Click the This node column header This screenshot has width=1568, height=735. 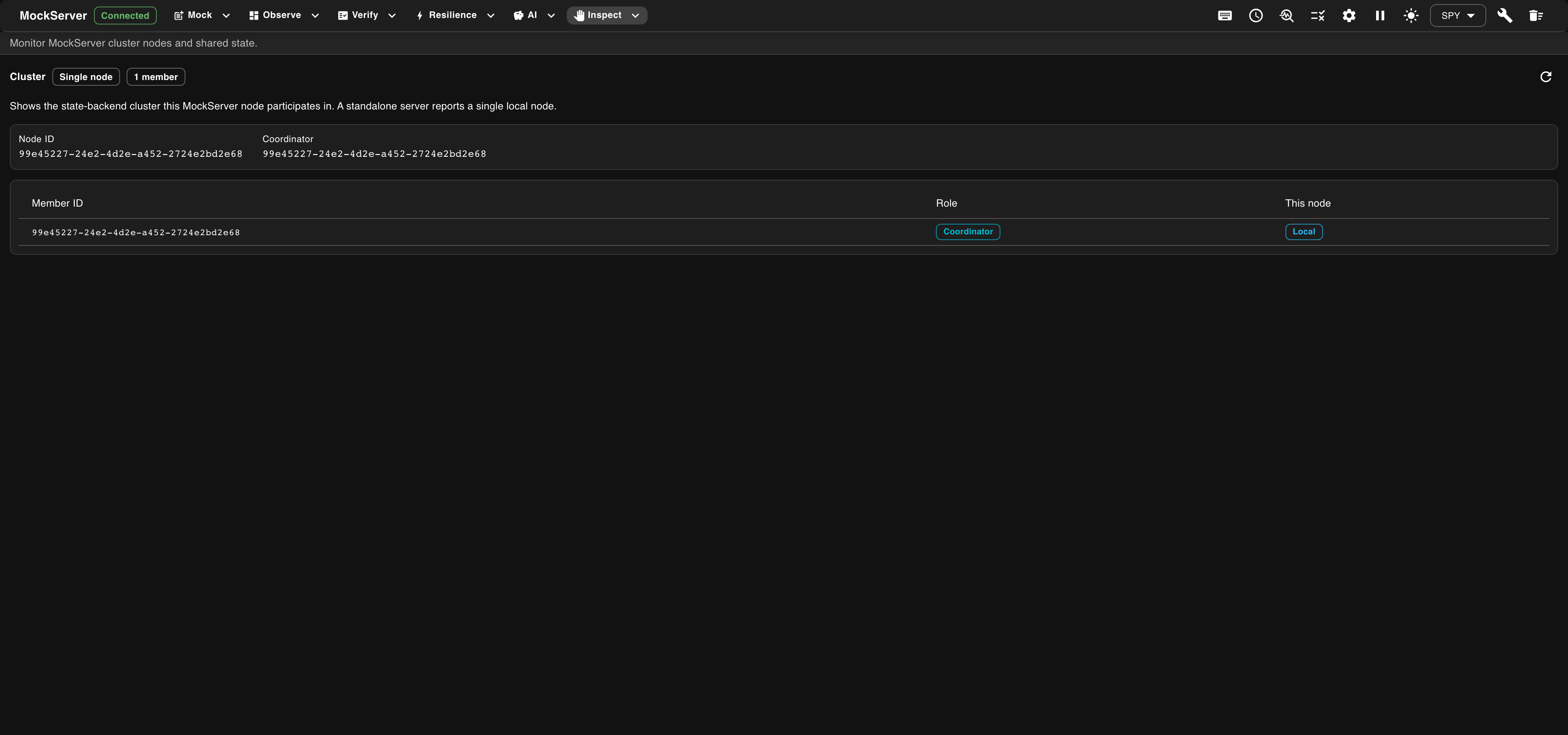coord(1307,203)
